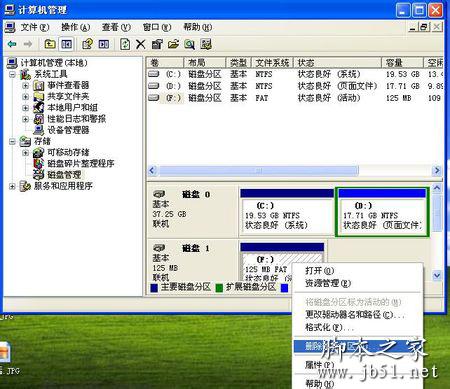The image size is (450, 389).
Task: Expand the 事件查看器 node
Action: click(x=26, y=86)
